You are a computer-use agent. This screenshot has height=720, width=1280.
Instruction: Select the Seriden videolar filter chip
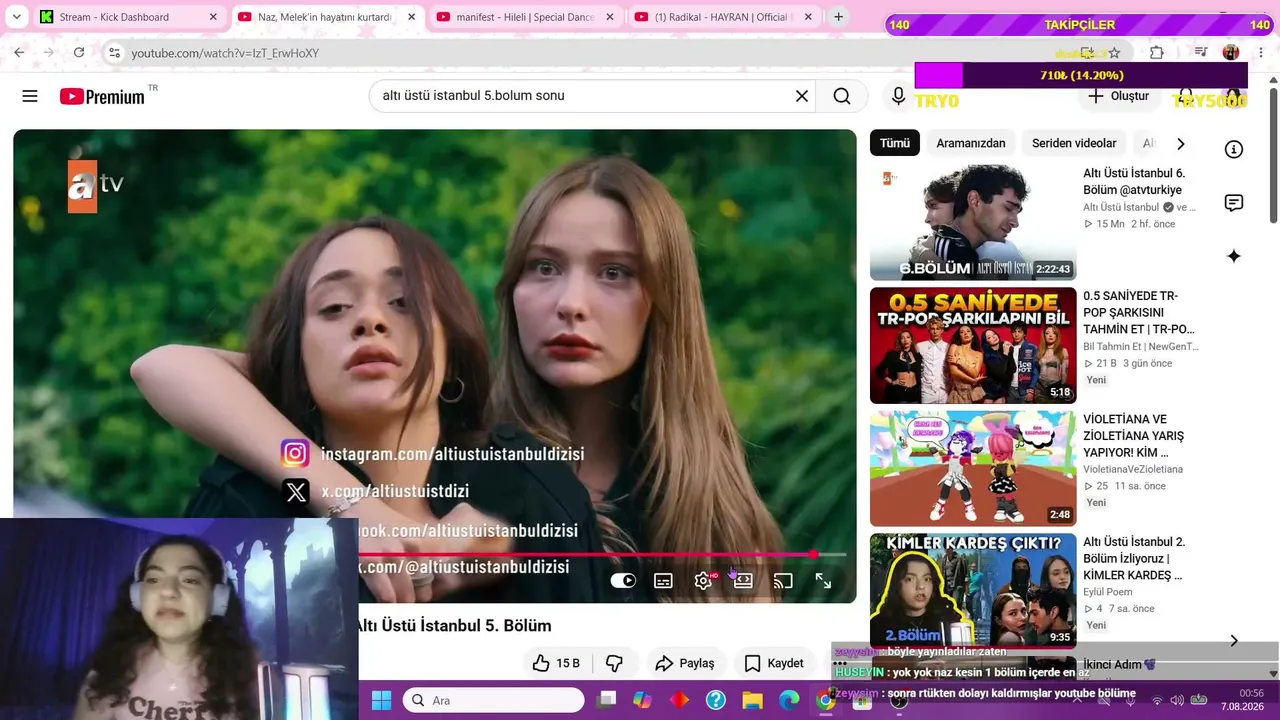click(x=1074, y=143)
